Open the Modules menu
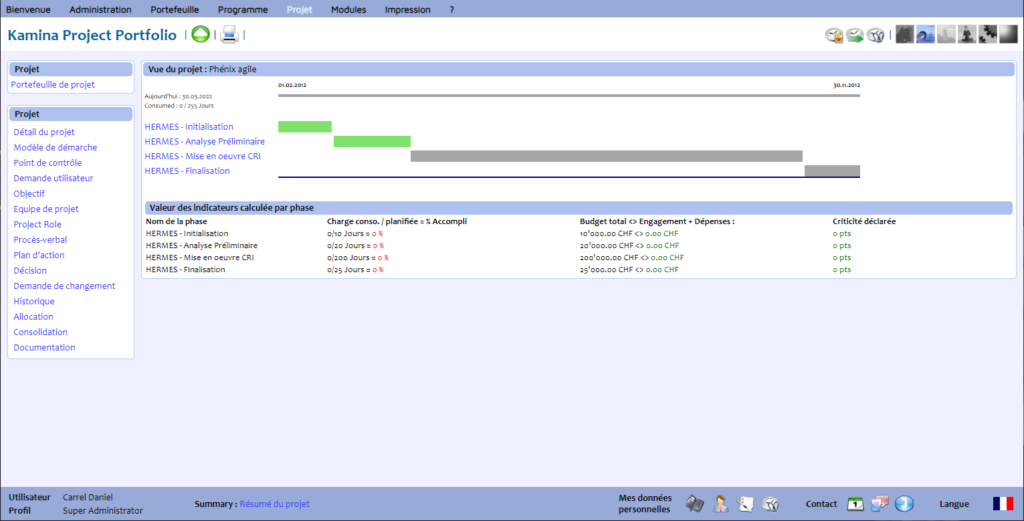Viewport: 1024px width, 521px height. tap(348, 9)
